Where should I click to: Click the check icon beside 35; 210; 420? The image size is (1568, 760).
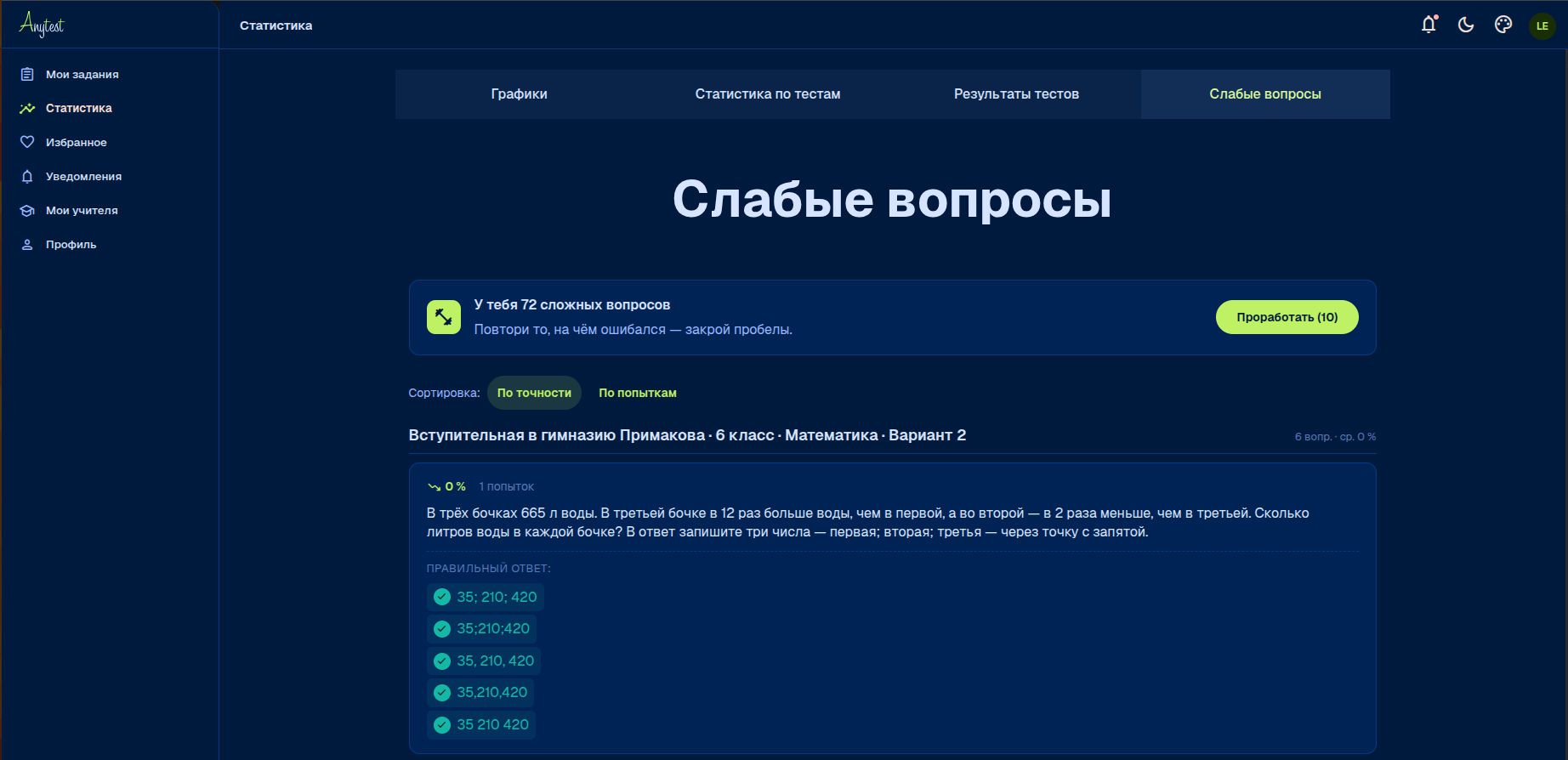pos(442,597)
